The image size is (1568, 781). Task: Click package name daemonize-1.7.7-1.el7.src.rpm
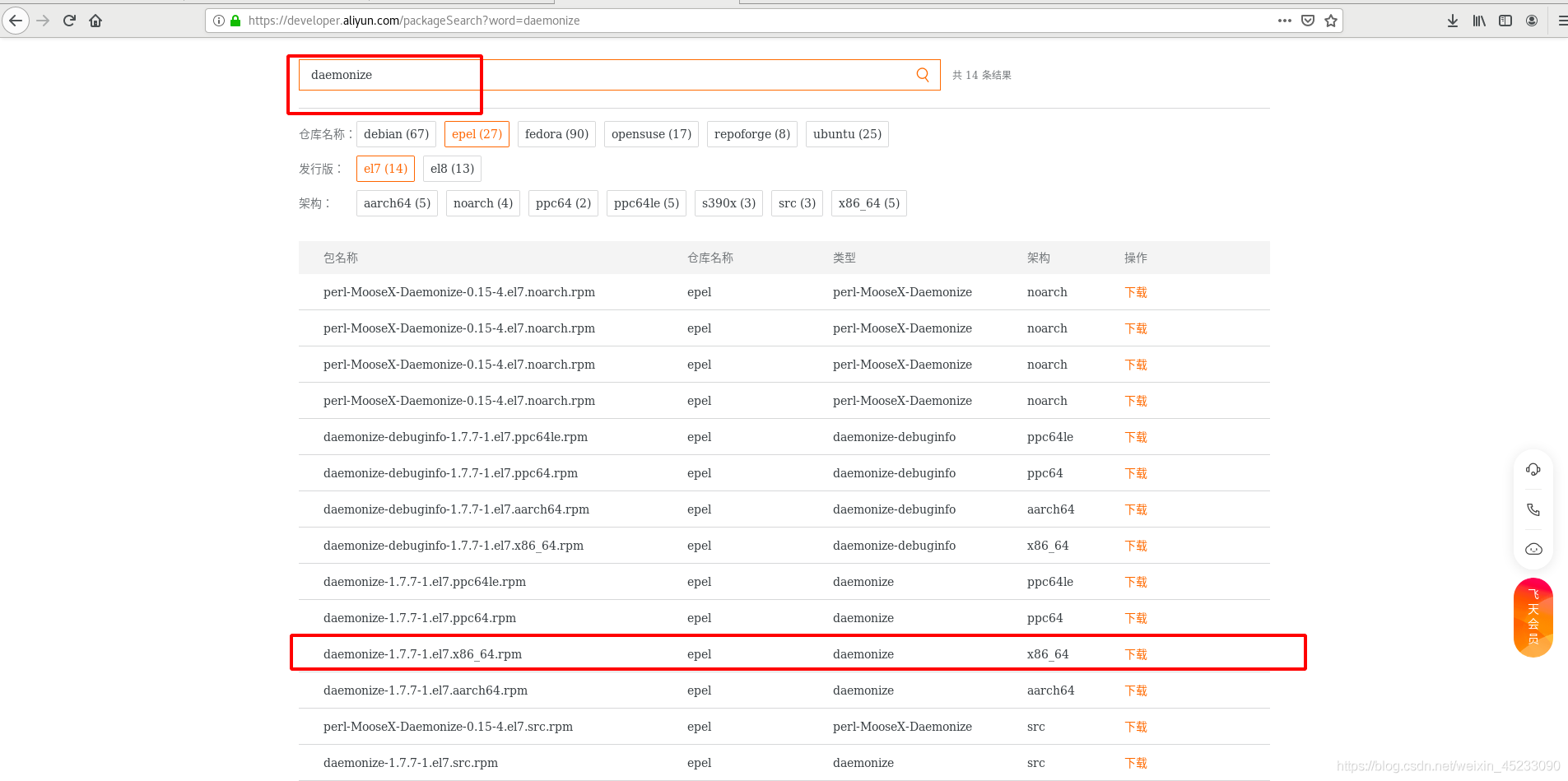(411, 763)
